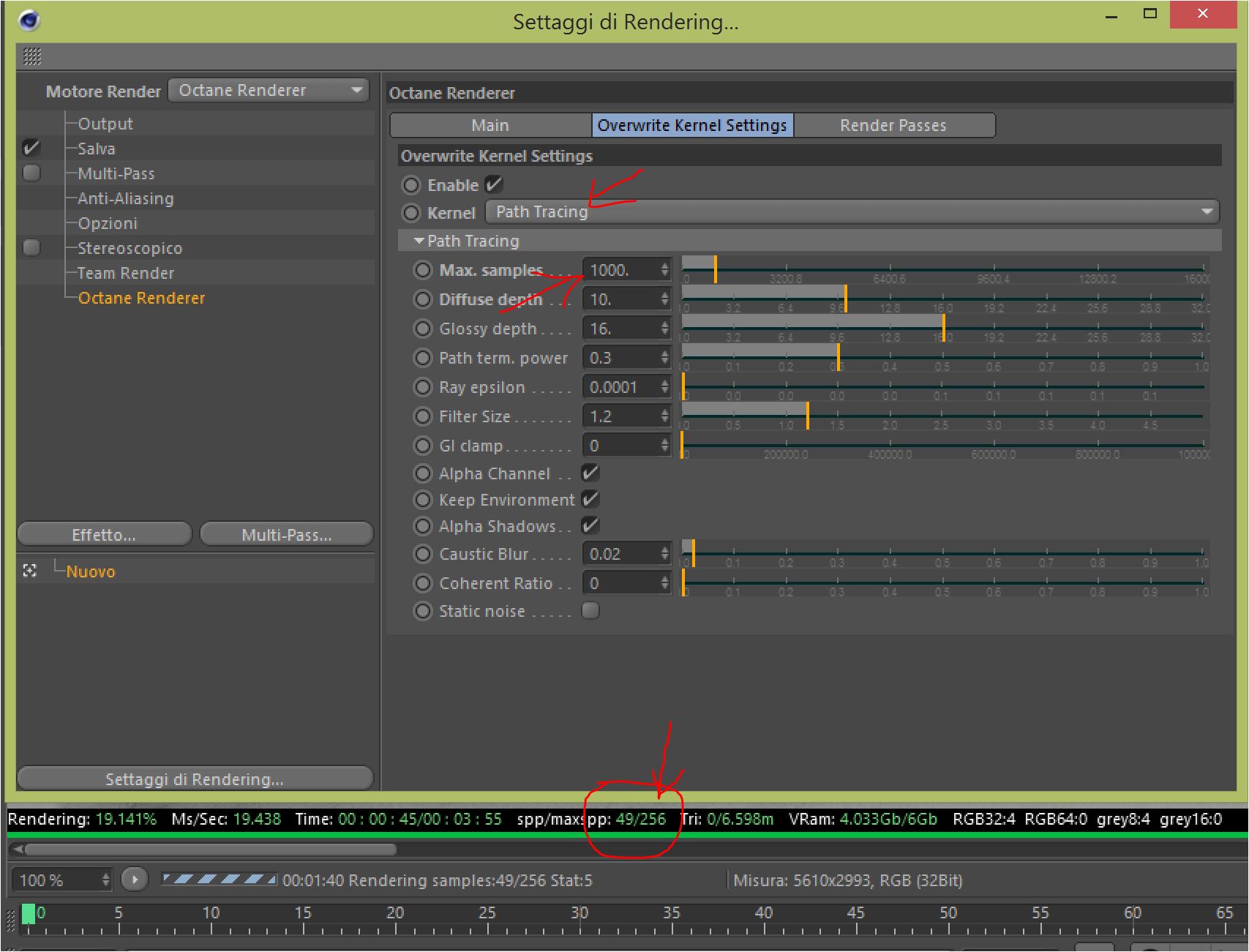1249x952 pixels.
Task: Click Caustic Blur keyframe circle
Action: pyautogui.click(x=423, y=554)
